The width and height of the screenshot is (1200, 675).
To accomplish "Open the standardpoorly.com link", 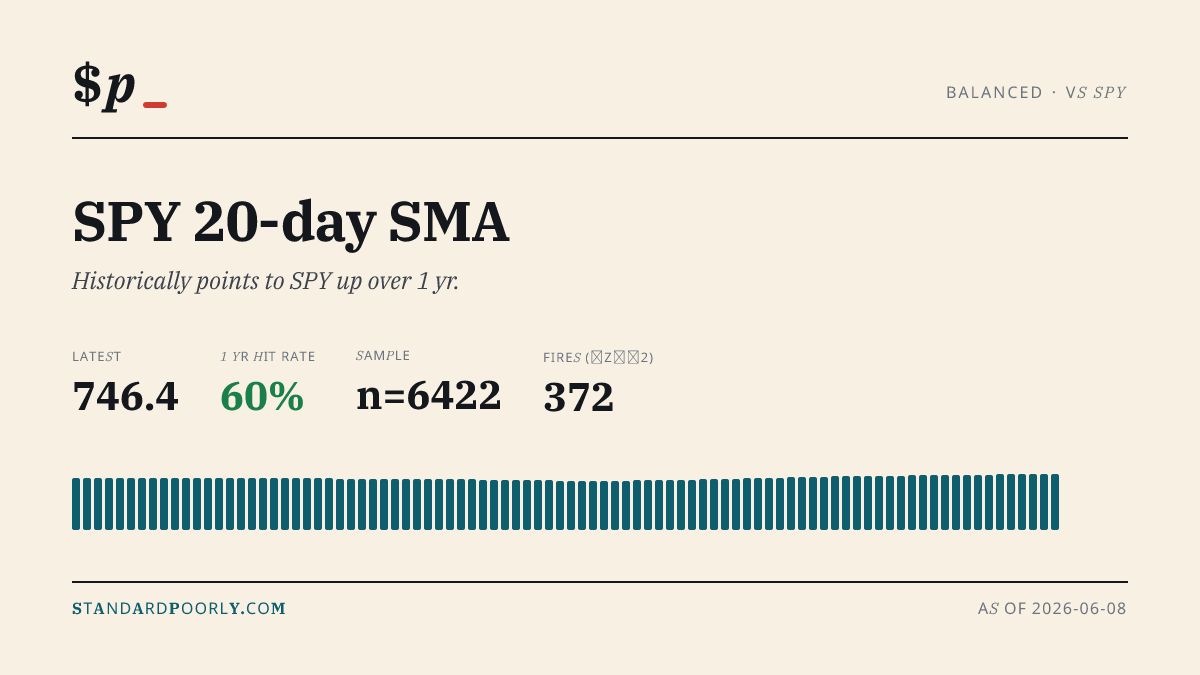I will [x=179, y=608].
